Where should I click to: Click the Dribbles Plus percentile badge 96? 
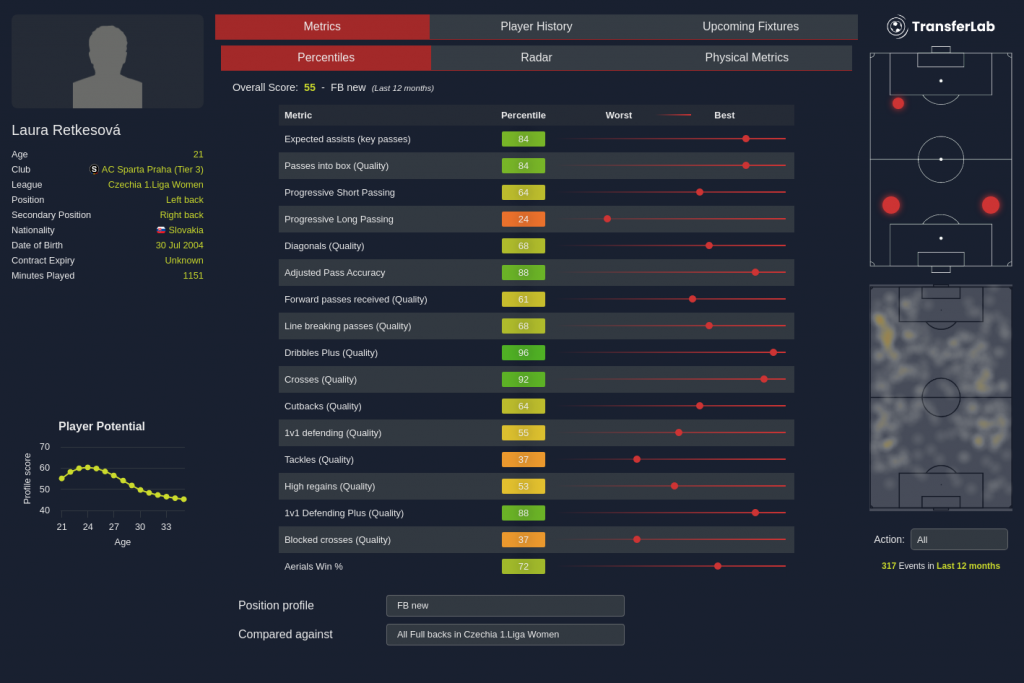[x=523, y=352]
